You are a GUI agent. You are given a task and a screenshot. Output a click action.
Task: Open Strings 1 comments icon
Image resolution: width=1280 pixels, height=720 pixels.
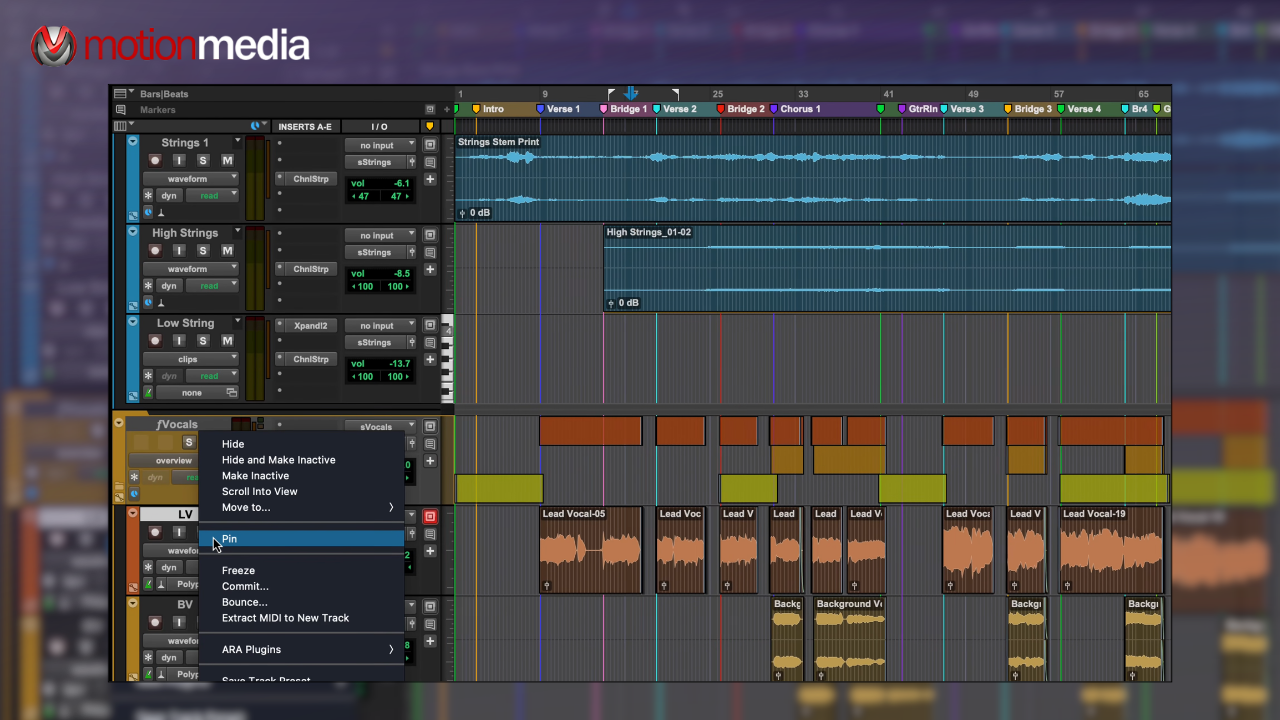(430, 162)
